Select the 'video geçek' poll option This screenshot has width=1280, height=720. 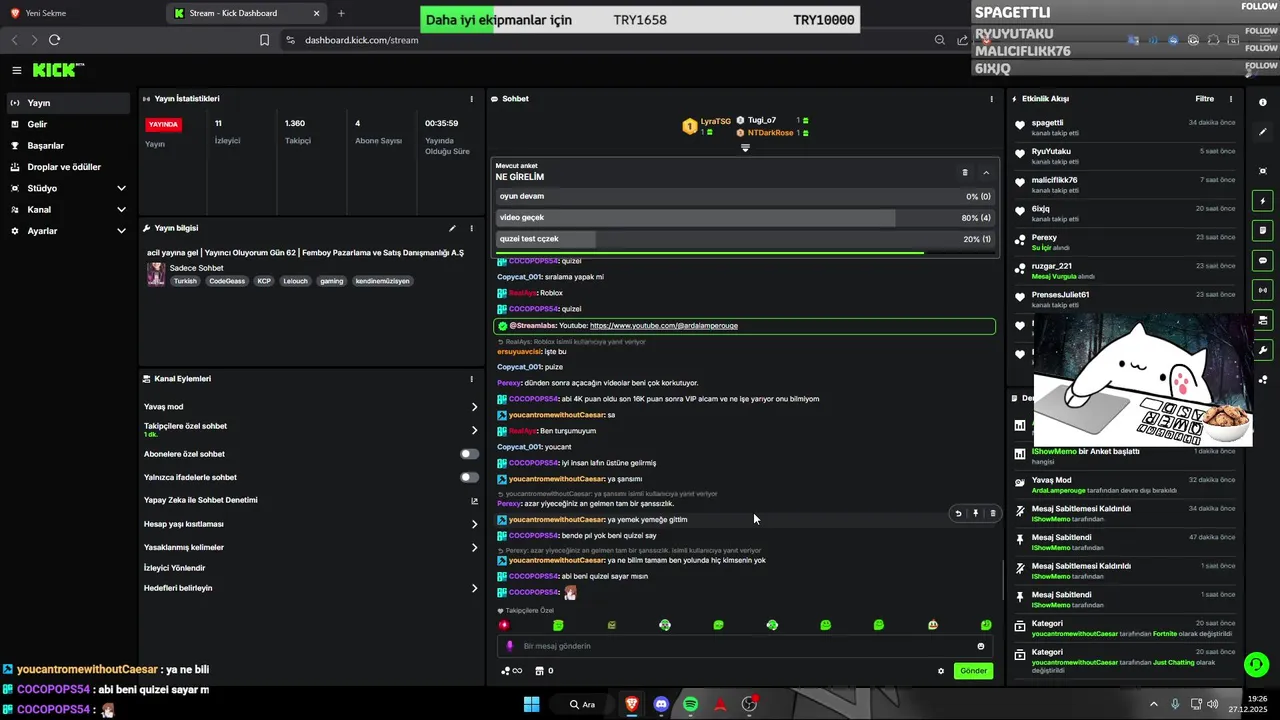click(x=745, y=218)
